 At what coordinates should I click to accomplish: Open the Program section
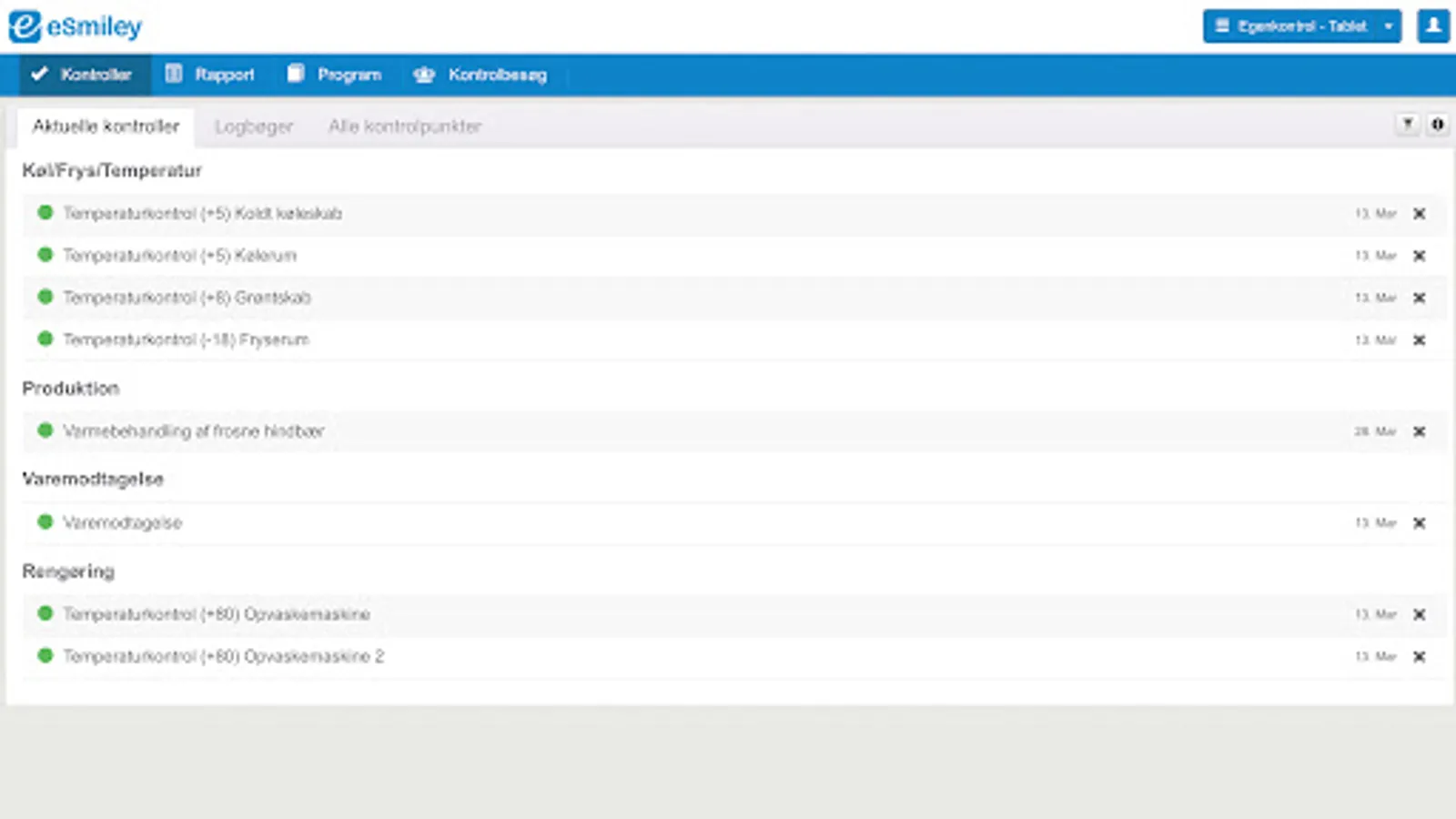[334, 75]
